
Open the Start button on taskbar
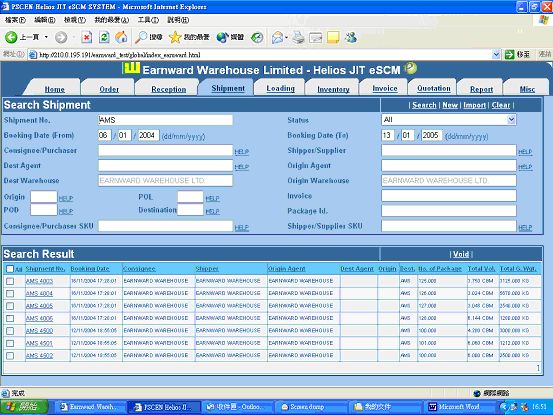(x=24, y=407)
